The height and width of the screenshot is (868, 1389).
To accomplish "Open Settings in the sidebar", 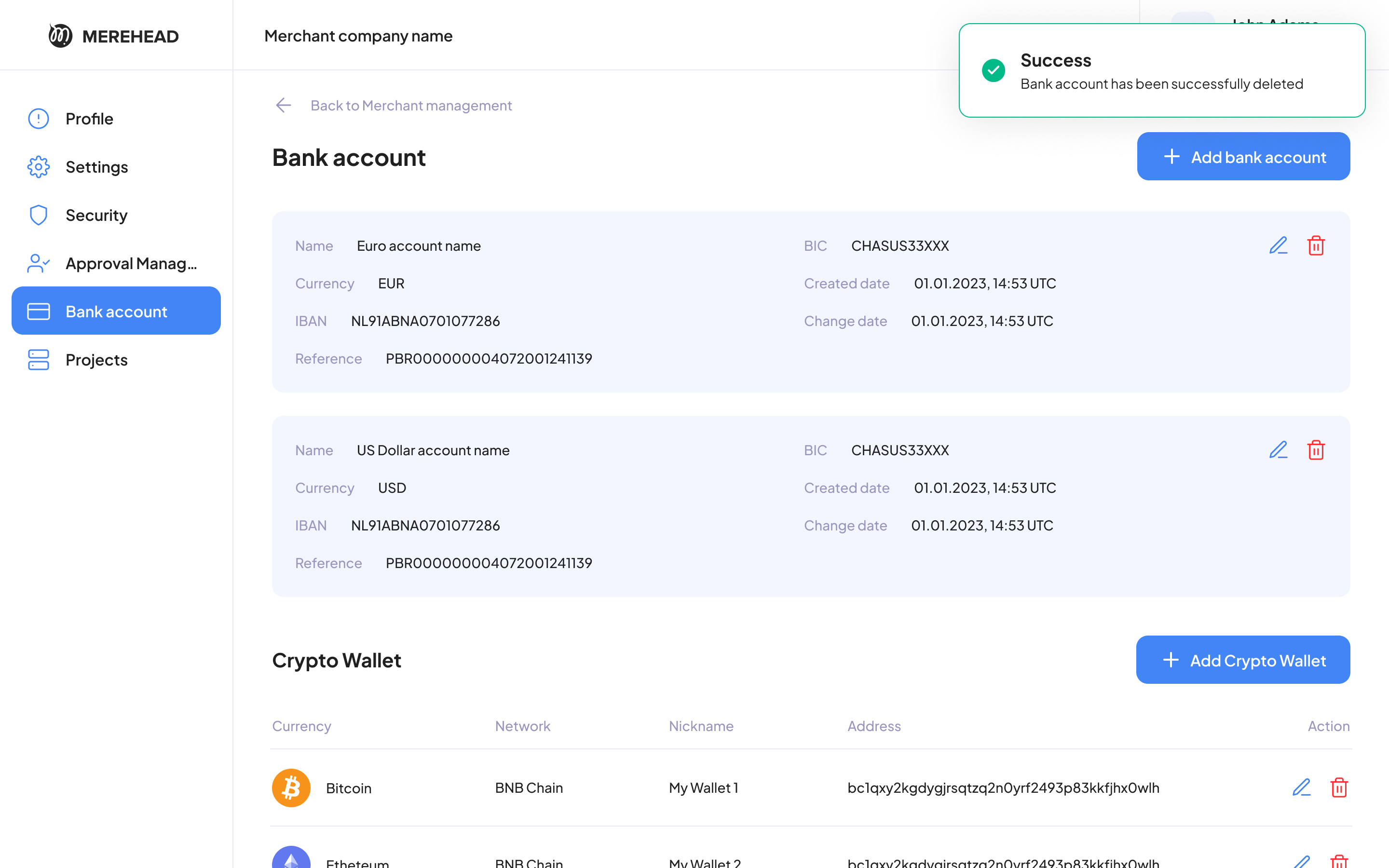I will (96, 167).
